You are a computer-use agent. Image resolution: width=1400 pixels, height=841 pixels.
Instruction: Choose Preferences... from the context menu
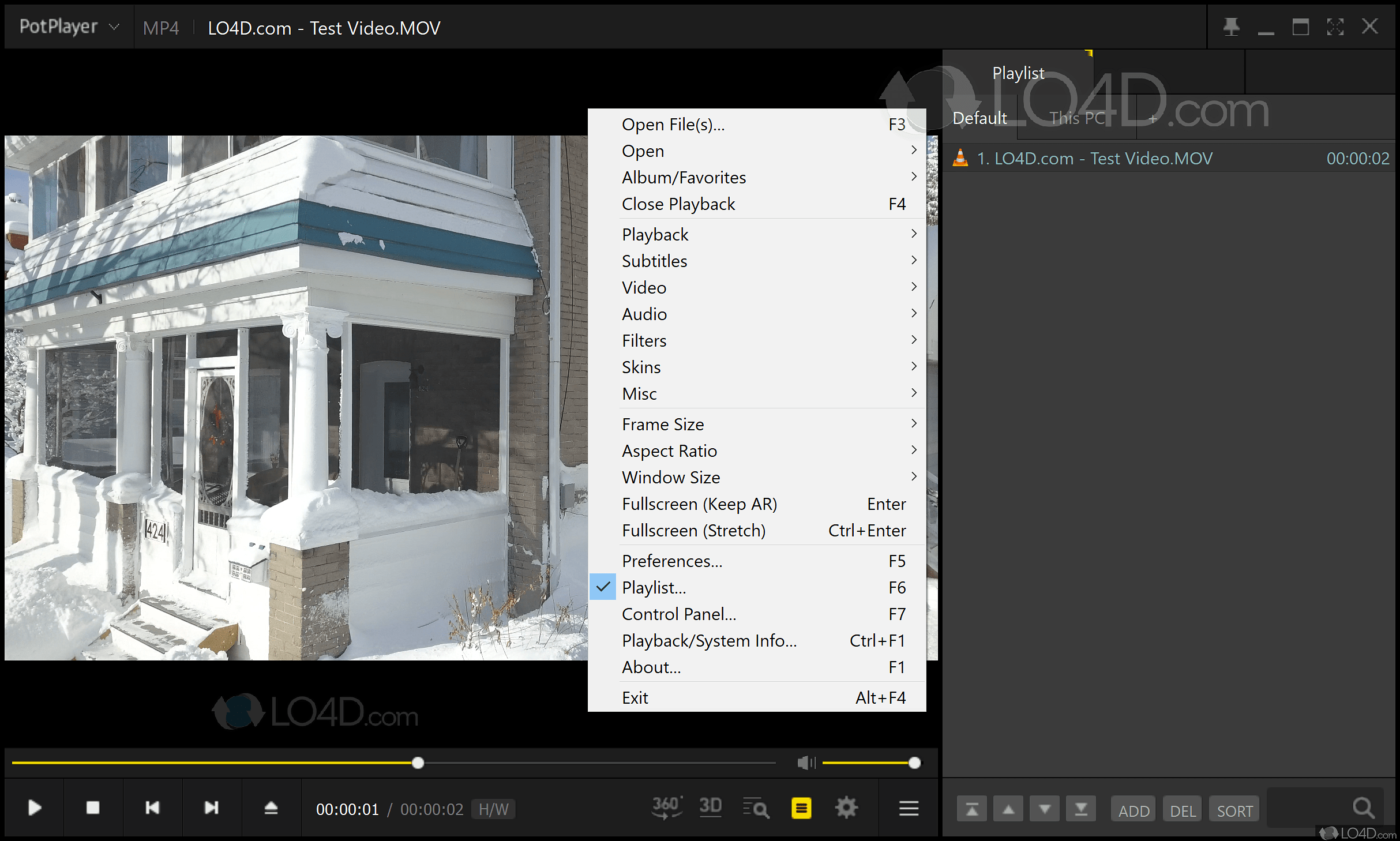672,561
